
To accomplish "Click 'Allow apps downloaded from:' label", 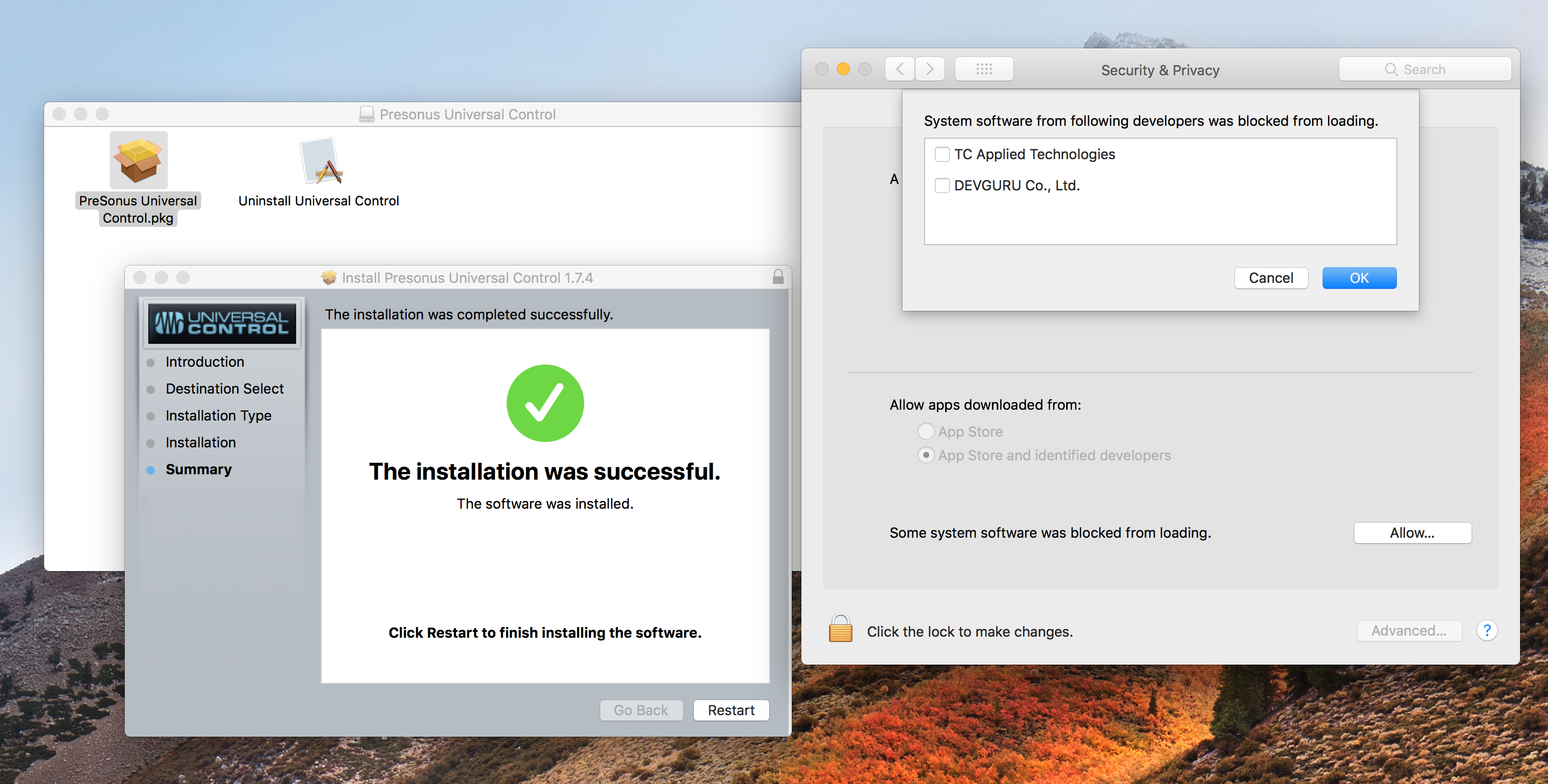I will tap(985, 405).
